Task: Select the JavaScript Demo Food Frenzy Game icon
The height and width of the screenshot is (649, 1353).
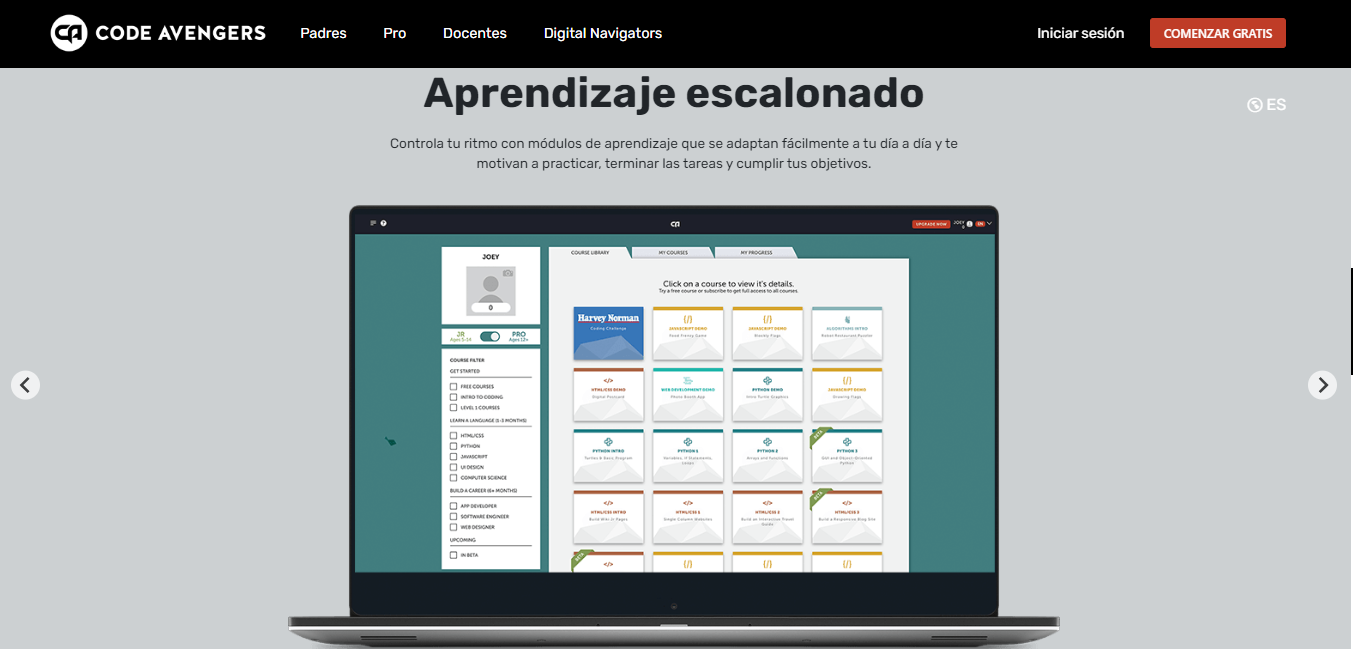Action: point(687,318)
